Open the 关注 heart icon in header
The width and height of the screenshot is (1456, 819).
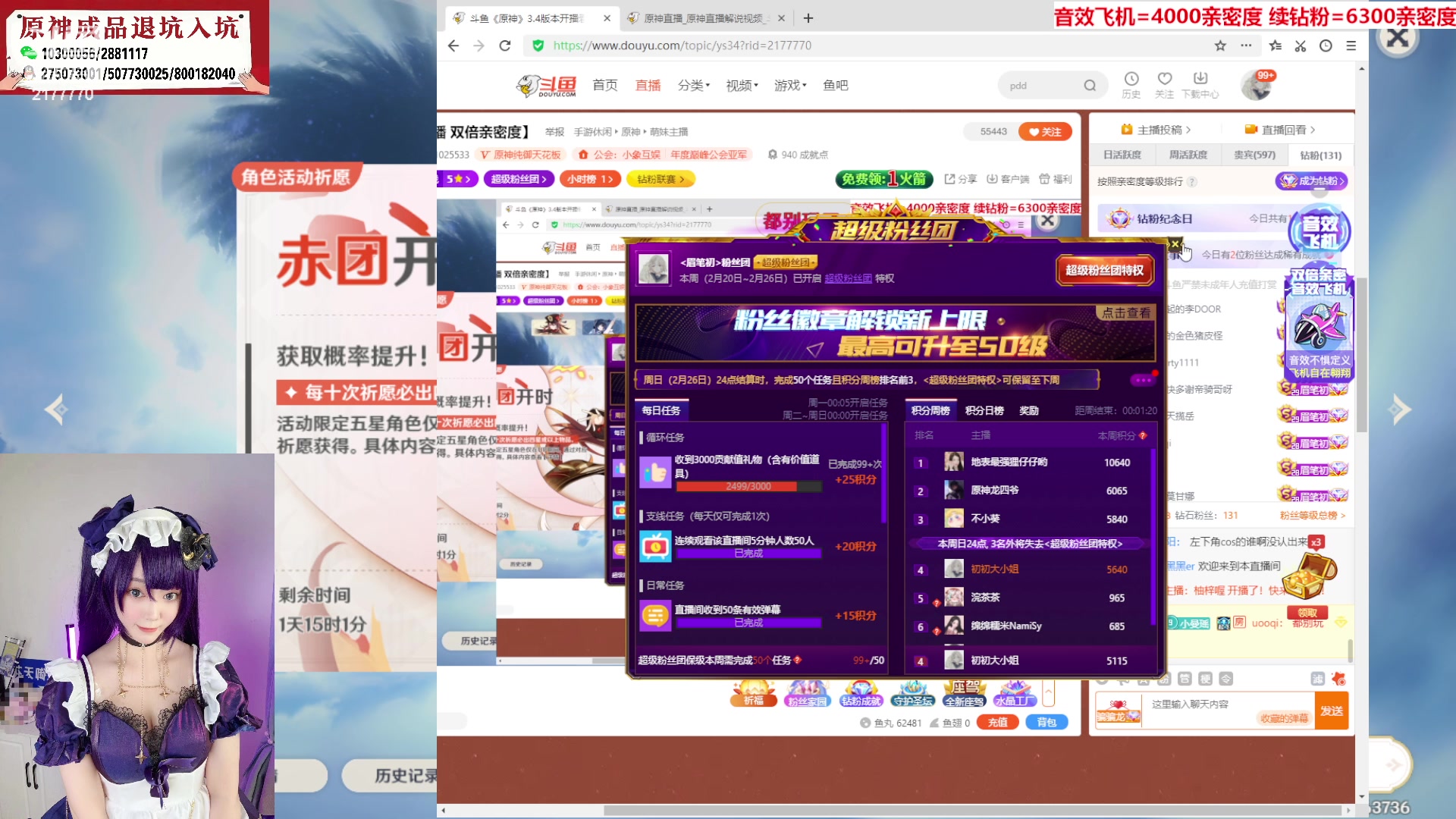click(1165, 85)
